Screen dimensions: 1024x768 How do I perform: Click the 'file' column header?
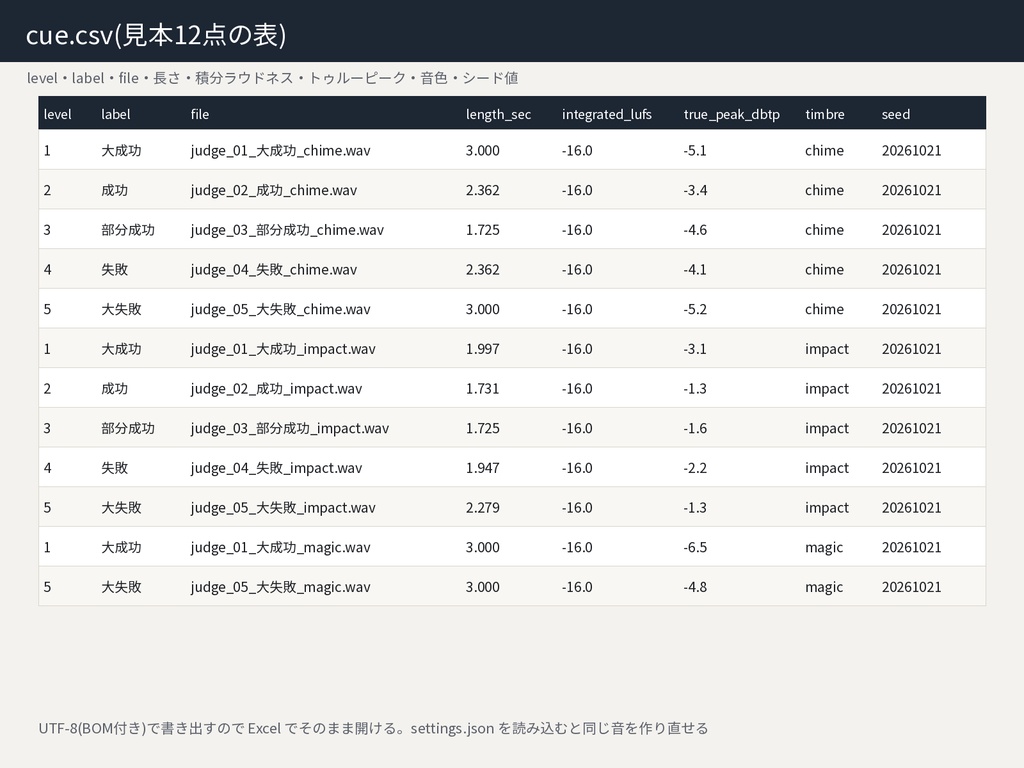coord(200,114)
